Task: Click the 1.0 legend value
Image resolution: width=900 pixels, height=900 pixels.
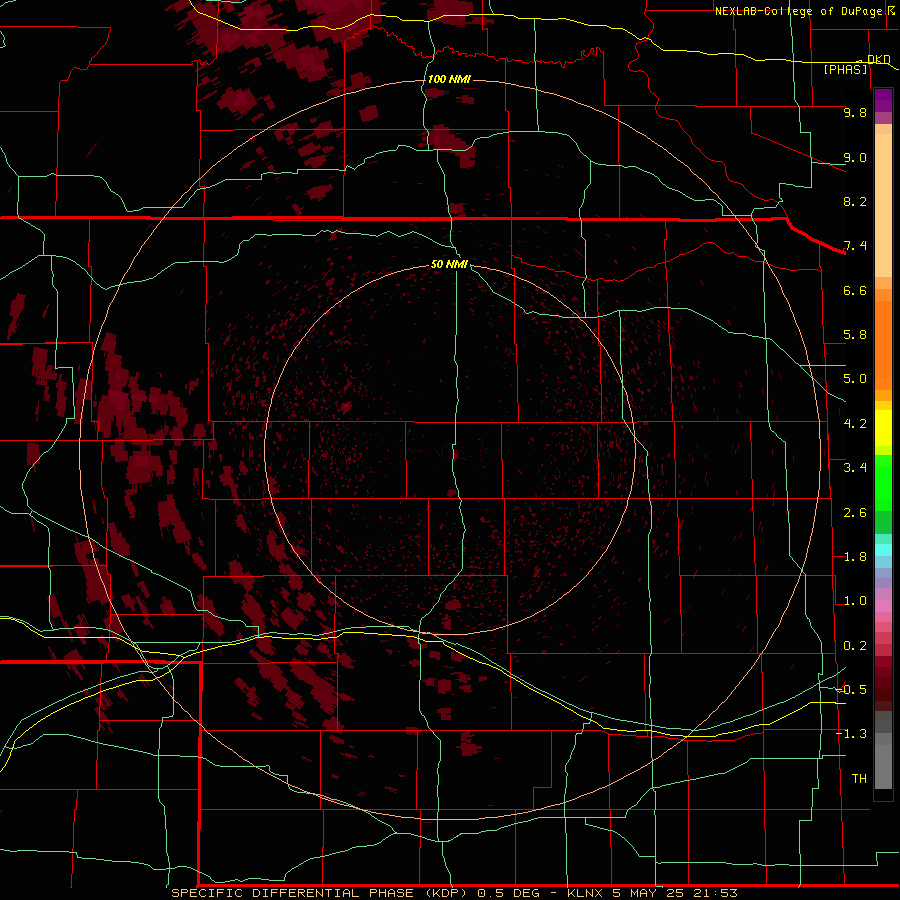Action: click(855, 601)
